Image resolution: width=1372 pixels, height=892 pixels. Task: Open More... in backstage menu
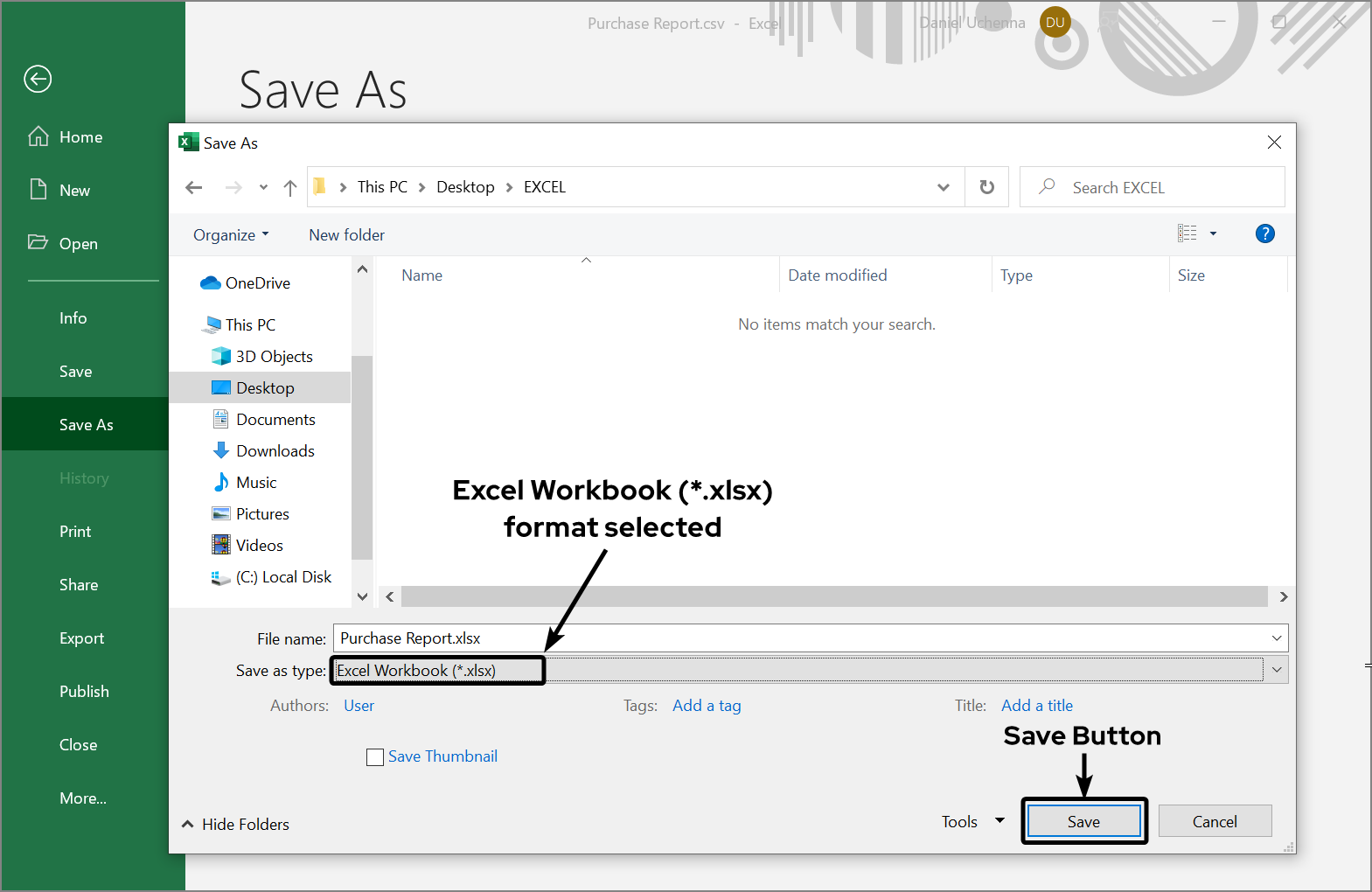point(83,798)
